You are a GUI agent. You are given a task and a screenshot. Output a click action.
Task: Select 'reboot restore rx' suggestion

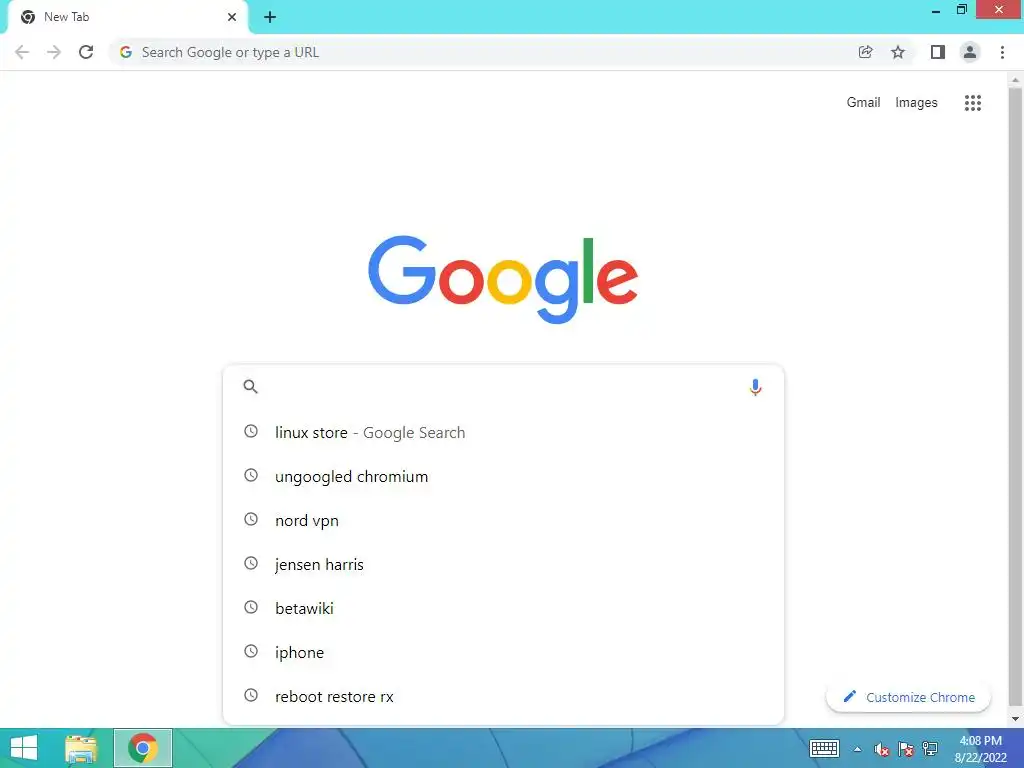point(503,696)
